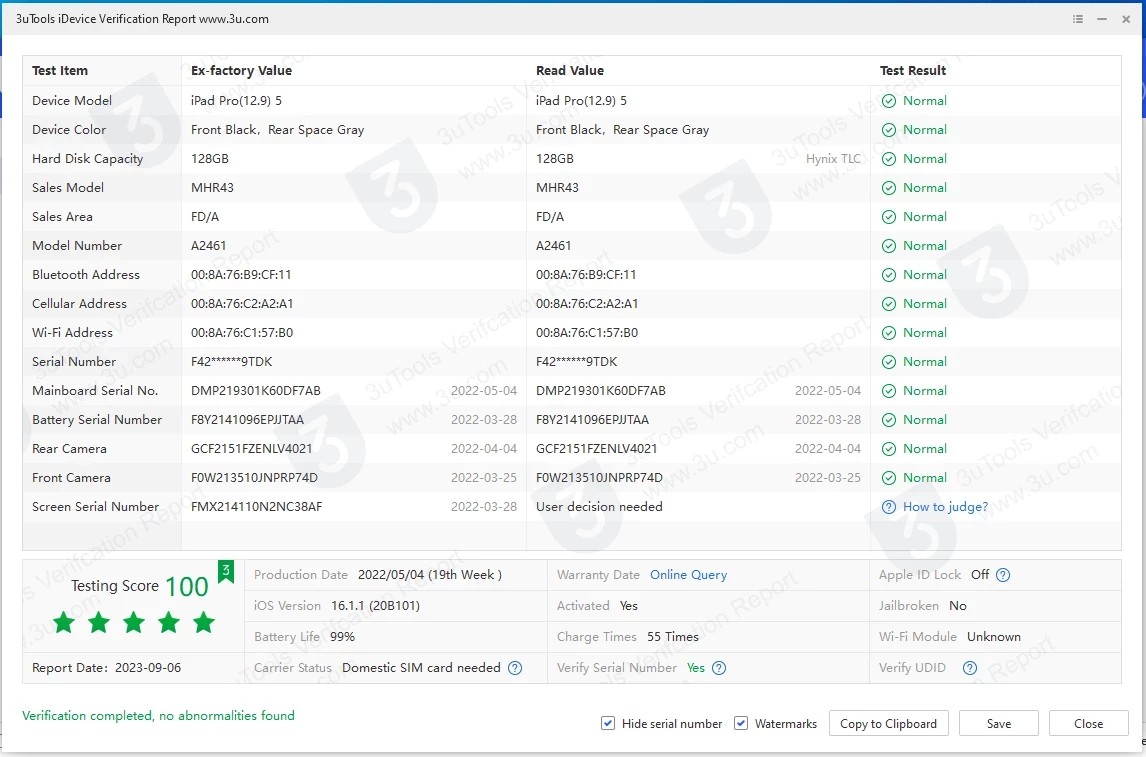Screen dimensions: 1146x757
Task: Select the Screen Serial Number row label
Action: click(96, 507)
